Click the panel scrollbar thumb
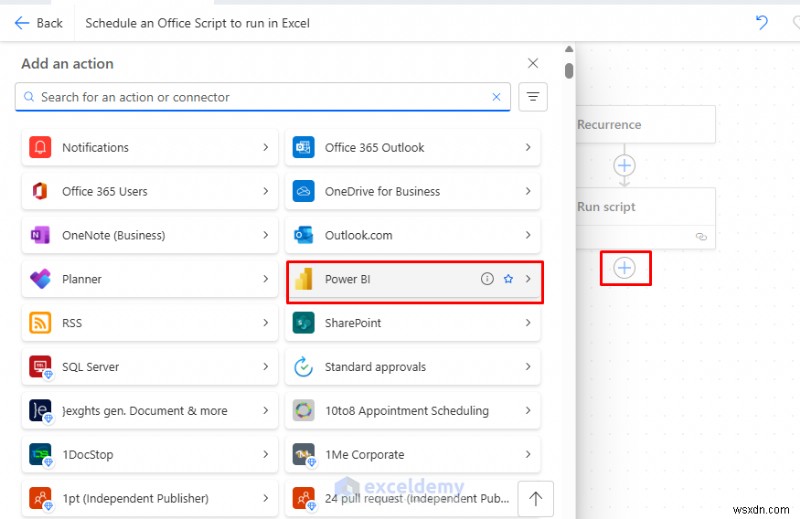The image size is (800, 519). [569, 71]
